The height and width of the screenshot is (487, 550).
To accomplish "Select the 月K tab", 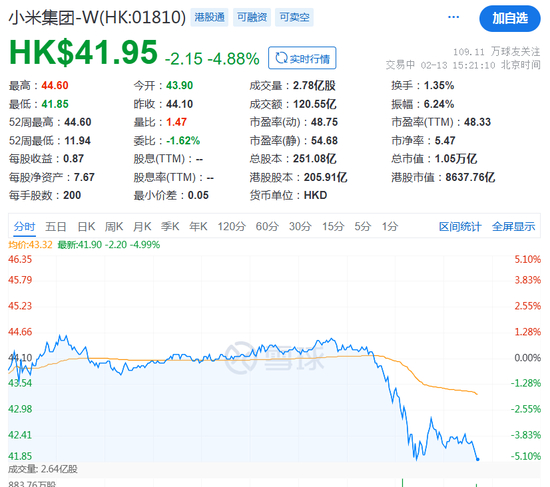I will [x=142, y=226].
